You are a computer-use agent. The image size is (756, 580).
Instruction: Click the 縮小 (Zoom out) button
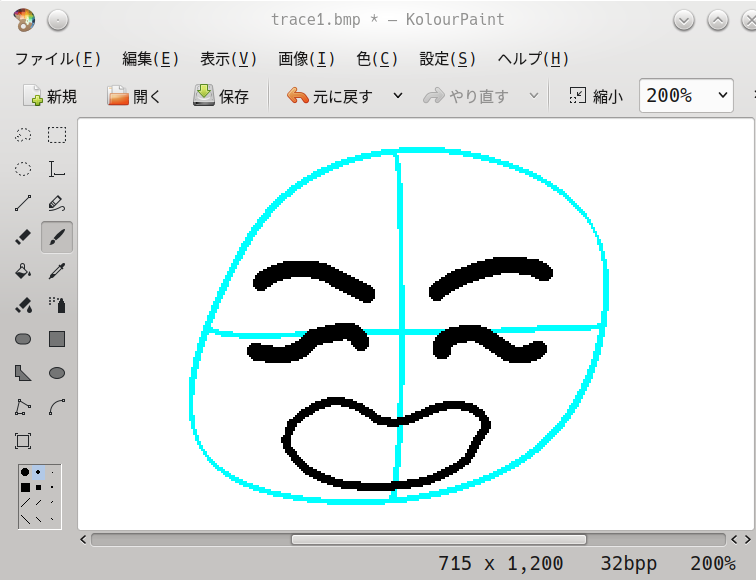(596, 95)
